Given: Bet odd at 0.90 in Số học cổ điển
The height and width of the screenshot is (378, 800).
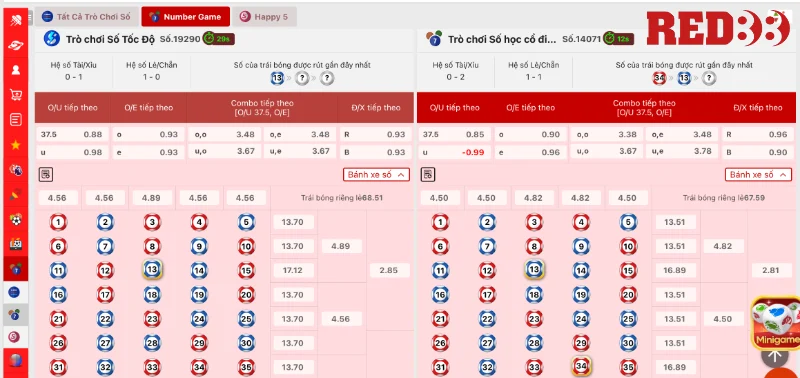Looking at the screenshot, I should click(530, 135).
